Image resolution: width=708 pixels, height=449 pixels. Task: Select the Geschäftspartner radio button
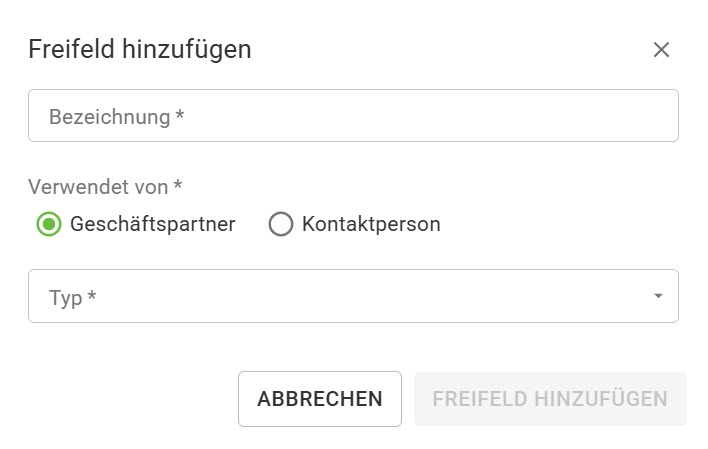(x=48, y=224)
